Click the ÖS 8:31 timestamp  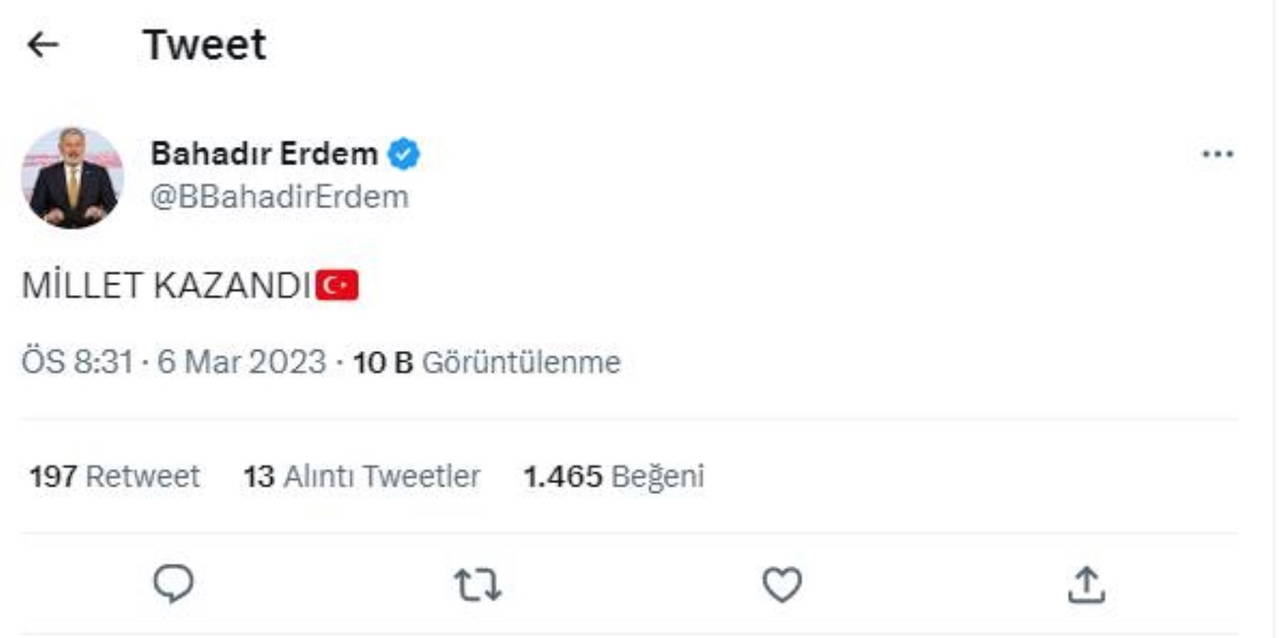[77, 362]
